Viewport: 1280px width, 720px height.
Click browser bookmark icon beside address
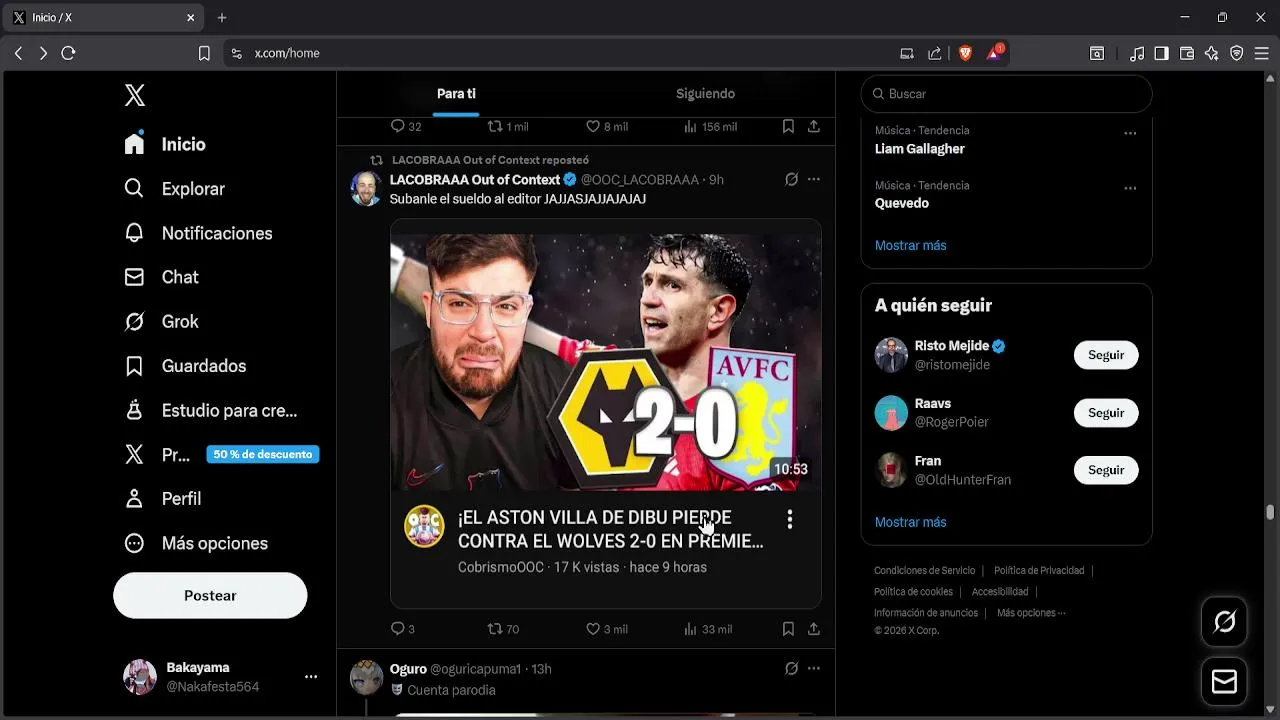click(x=204, y=53)
